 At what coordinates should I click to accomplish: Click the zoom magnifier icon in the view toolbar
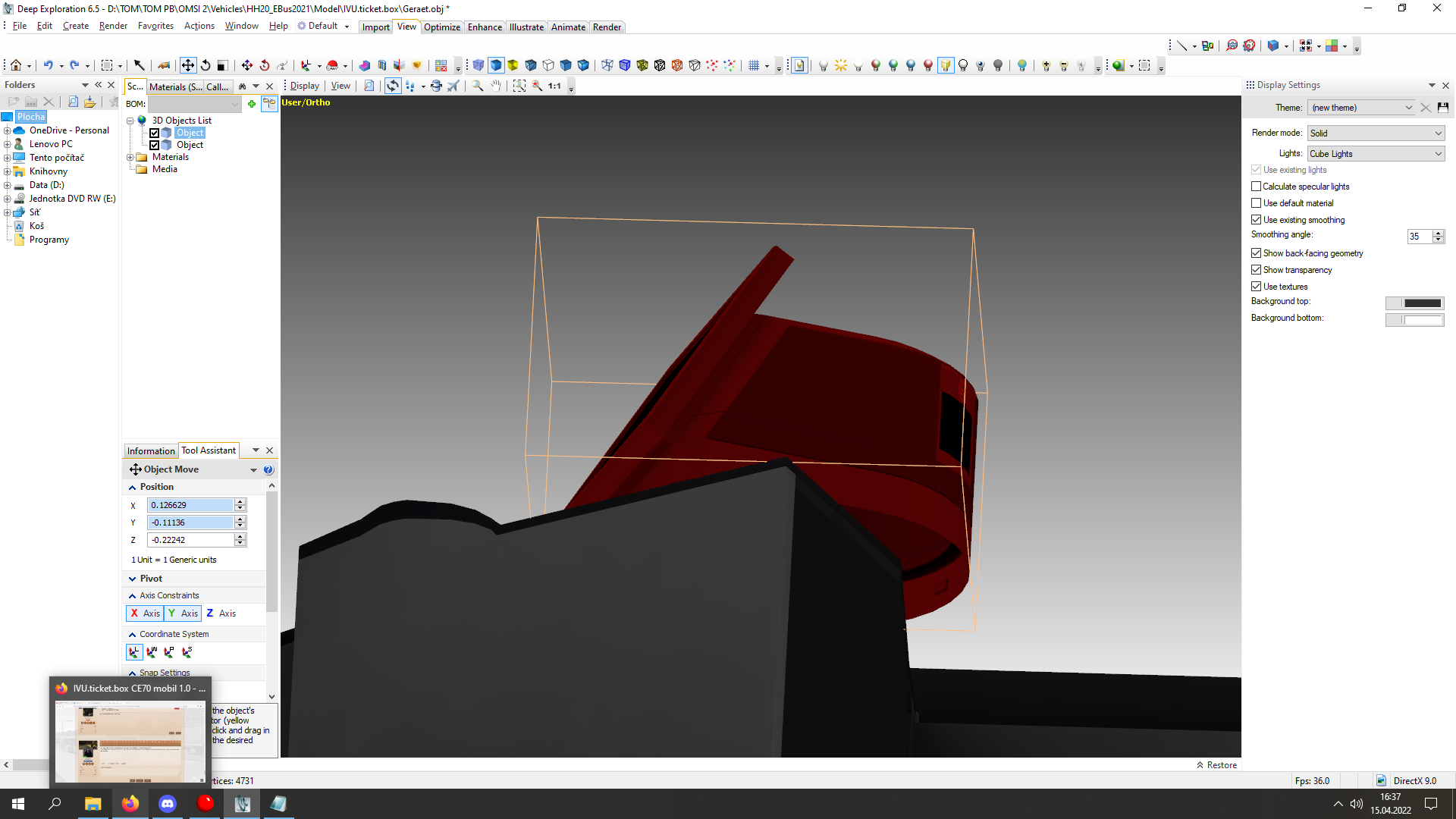point(478,86)
